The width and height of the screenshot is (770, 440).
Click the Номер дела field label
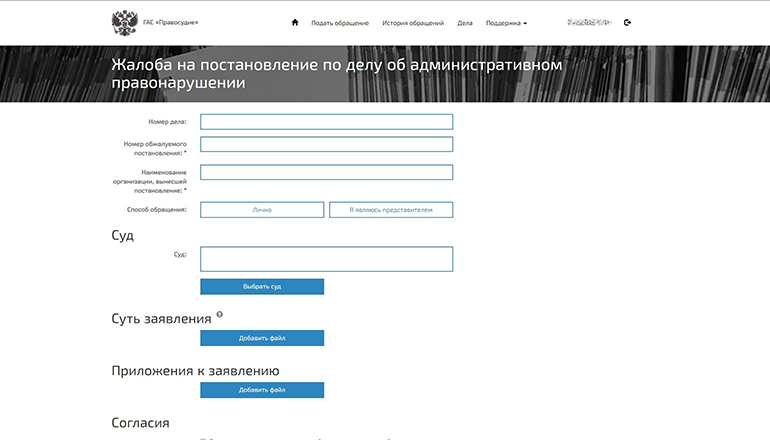click(x=167, y=122)
